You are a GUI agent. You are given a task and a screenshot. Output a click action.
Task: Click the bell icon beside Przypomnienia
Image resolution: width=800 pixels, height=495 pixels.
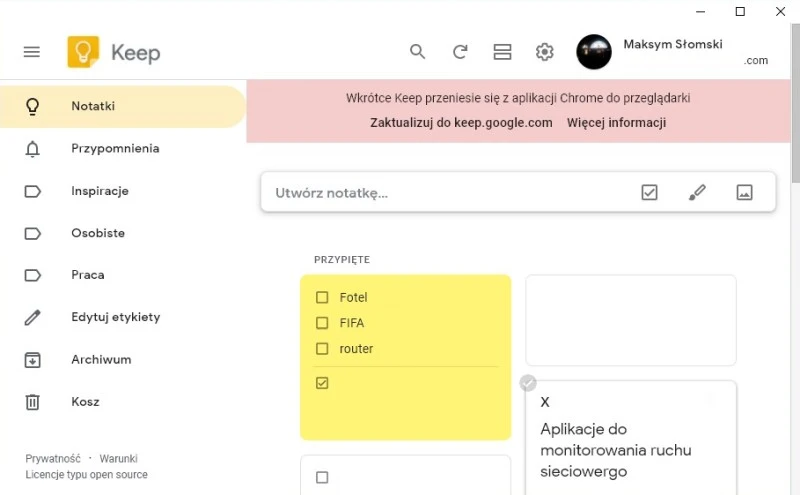point(32,149)
